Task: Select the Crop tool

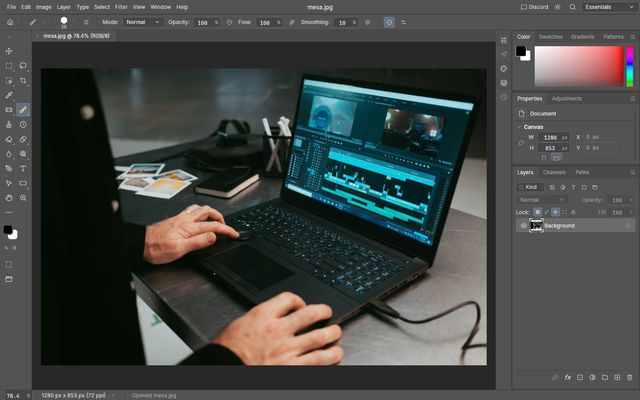Action: pos(23,80)
